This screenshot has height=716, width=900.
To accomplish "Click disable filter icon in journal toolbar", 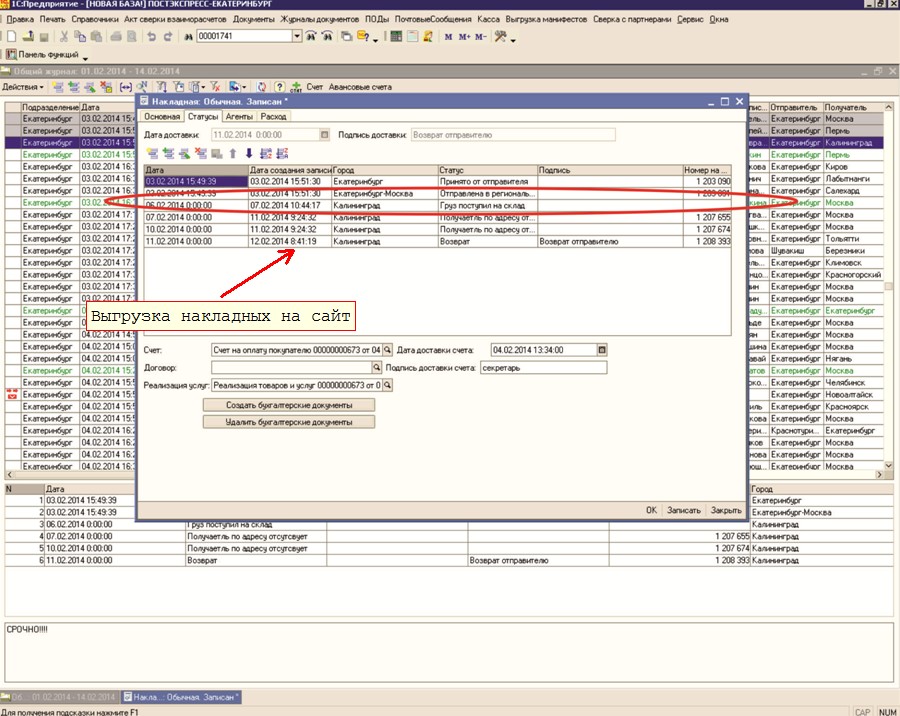I will pyautogui.click(x=215, y=87).
